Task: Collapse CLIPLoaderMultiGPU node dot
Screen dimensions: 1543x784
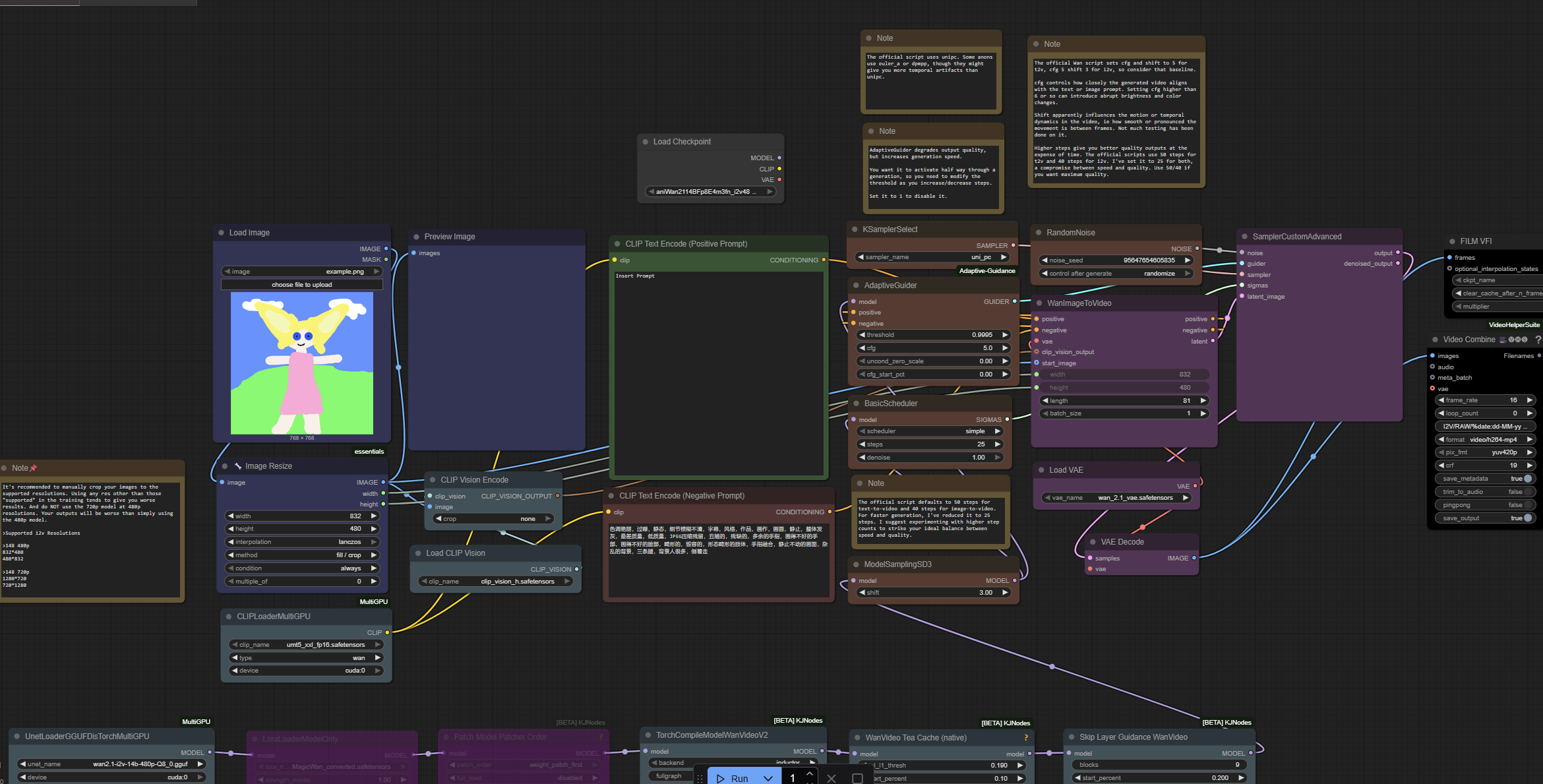Action: click(229, 617)
